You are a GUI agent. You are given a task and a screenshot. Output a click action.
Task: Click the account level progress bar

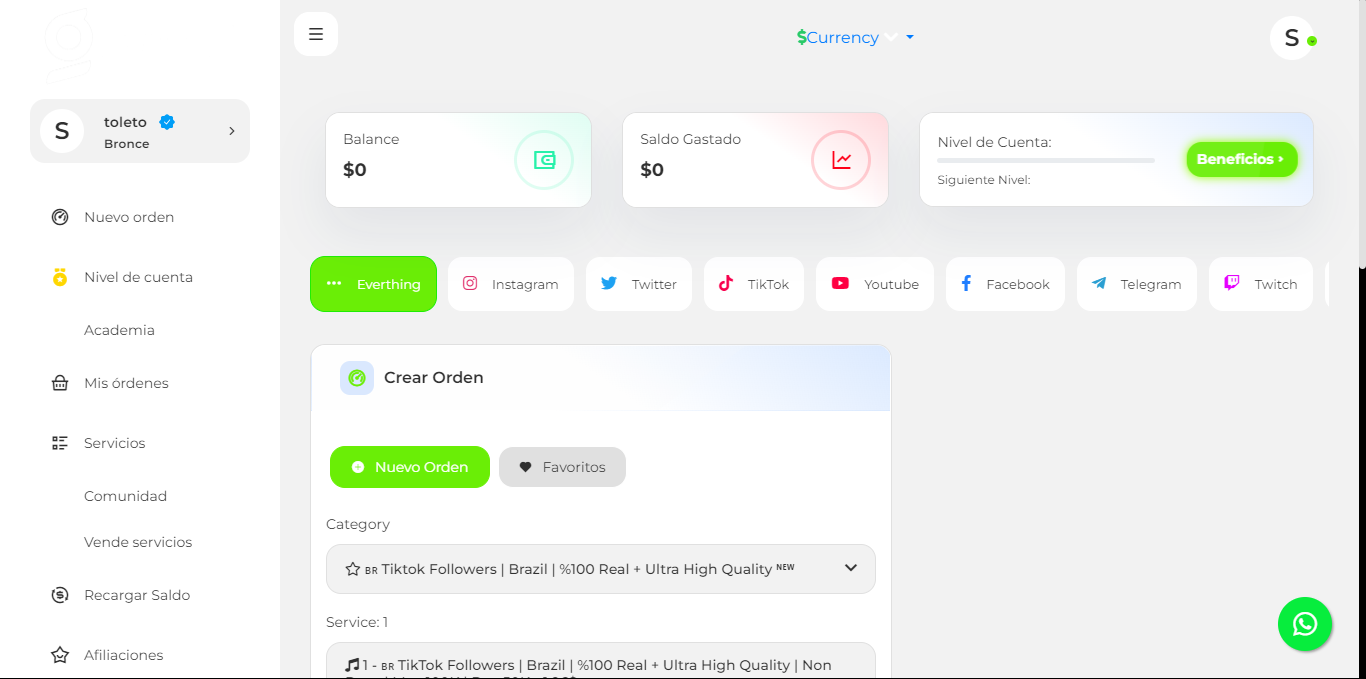[x=1045, y=160]
